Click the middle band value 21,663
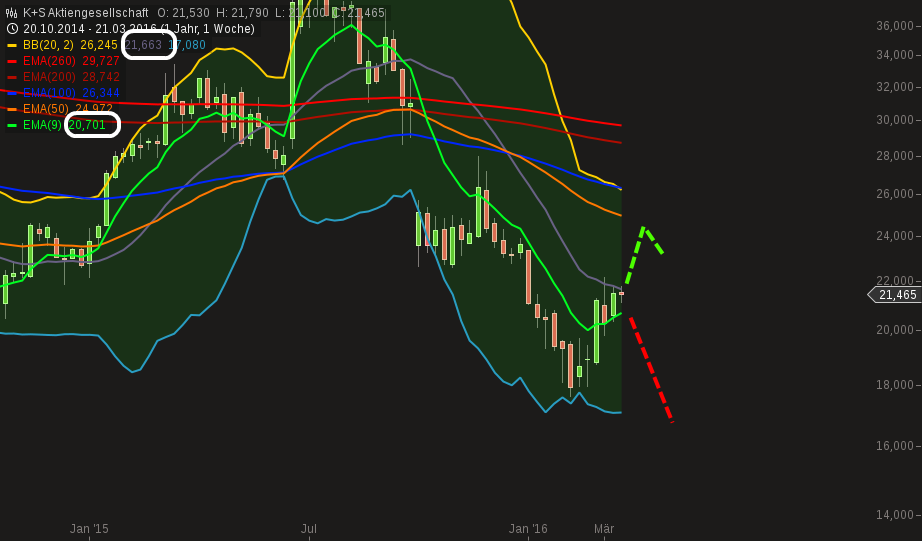The image size is (922, 541). tap(143, 45)
